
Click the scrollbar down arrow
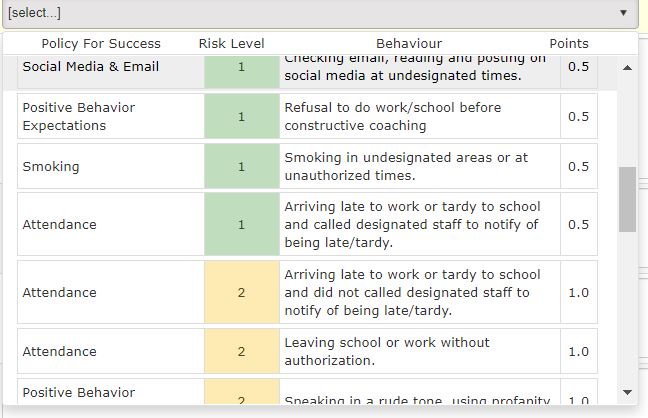tap(627, 392)
